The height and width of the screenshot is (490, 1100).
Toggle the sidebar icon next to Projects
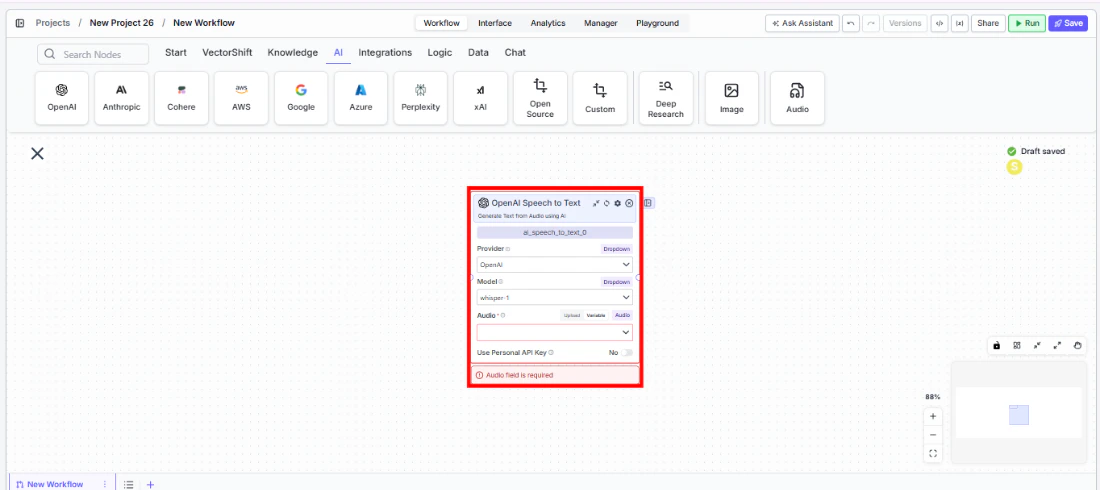pyautogui.click(x=20, y=23)
